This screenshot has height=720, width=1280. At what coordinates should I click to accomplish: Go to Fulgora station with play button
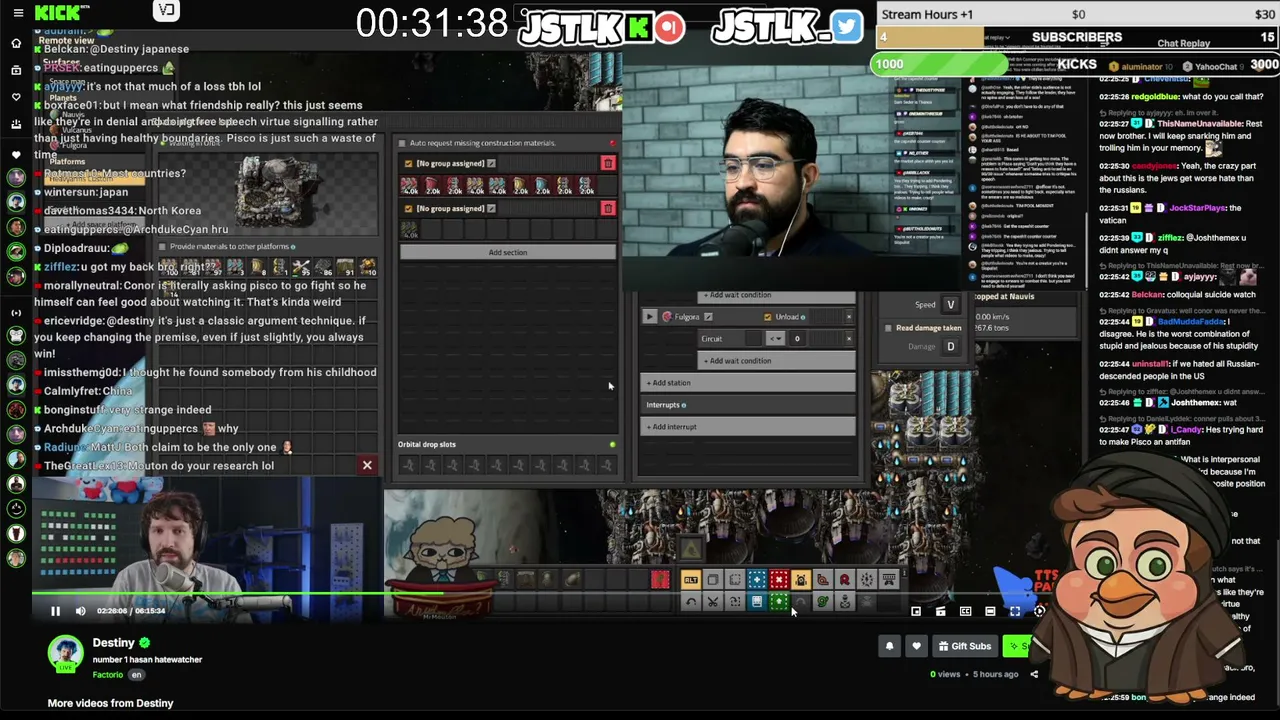650,317
